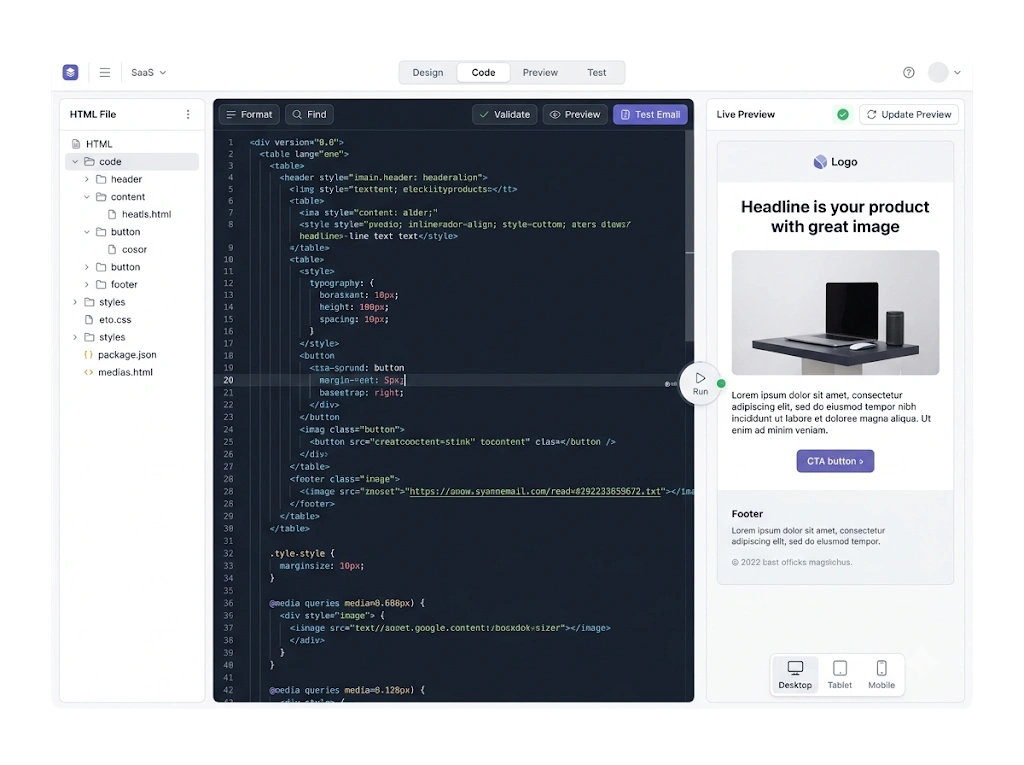Switch to the Test tab

596,73
